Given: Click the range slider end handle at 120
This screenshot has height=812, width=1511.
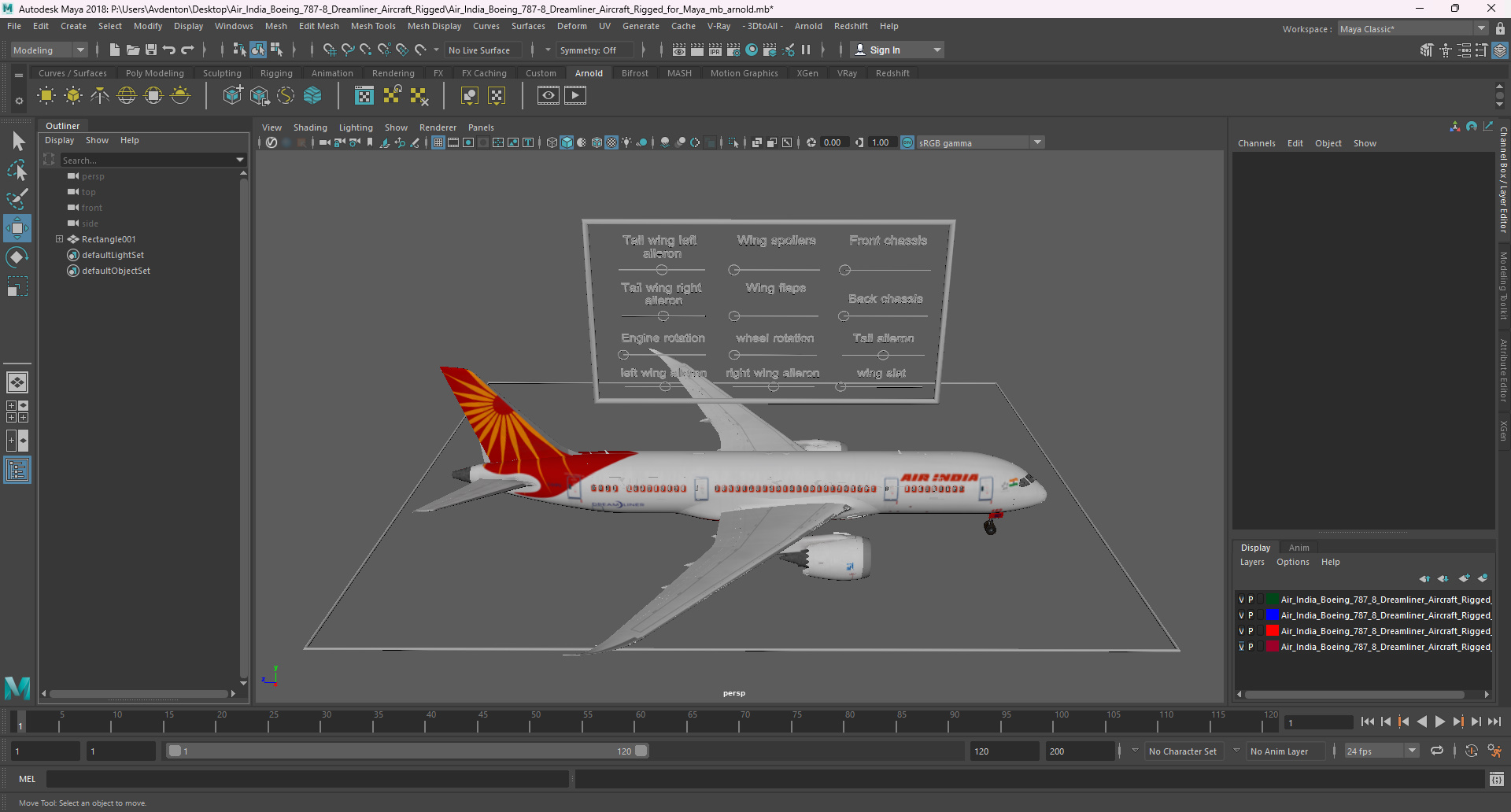Looking at the screenshot, I should [x=641, y=751].
